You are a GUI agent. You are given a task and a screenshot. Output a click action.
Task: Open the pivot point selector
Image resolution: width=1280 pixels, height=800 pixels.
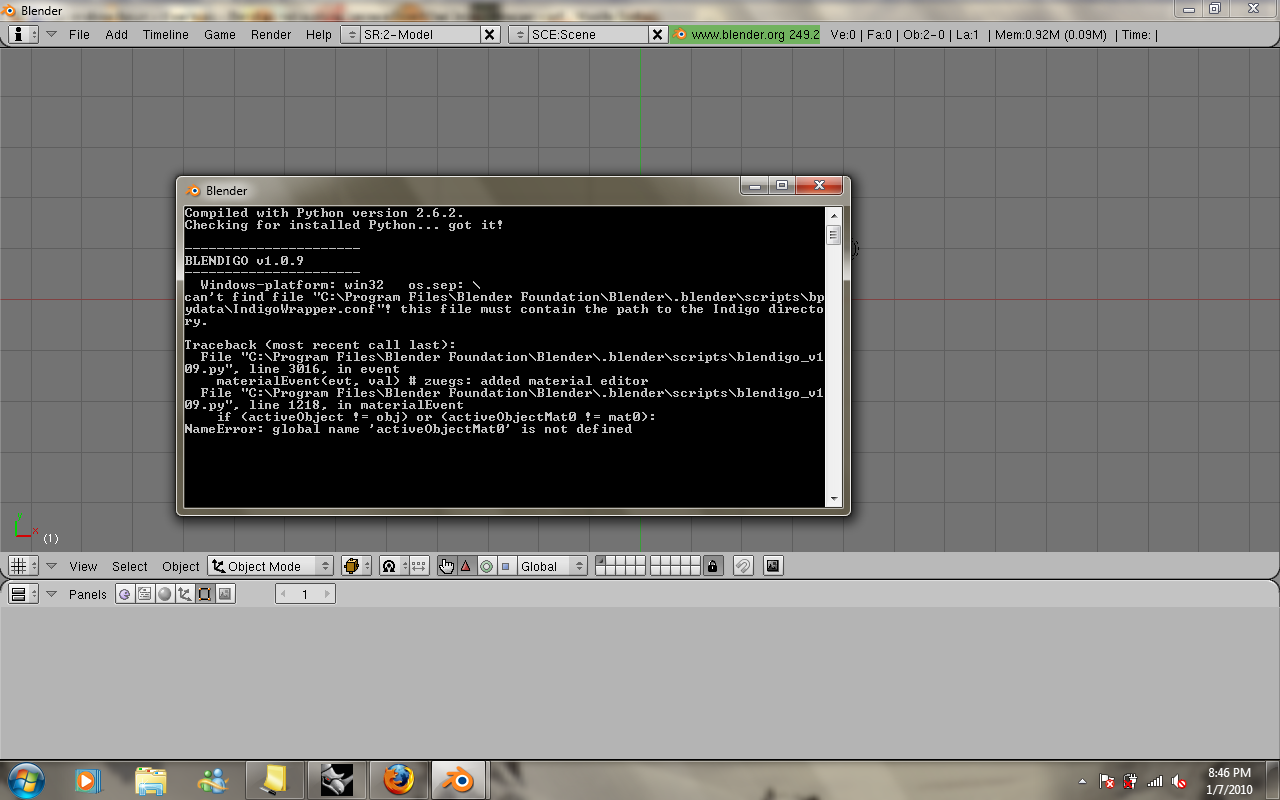[x=394, y=566]
